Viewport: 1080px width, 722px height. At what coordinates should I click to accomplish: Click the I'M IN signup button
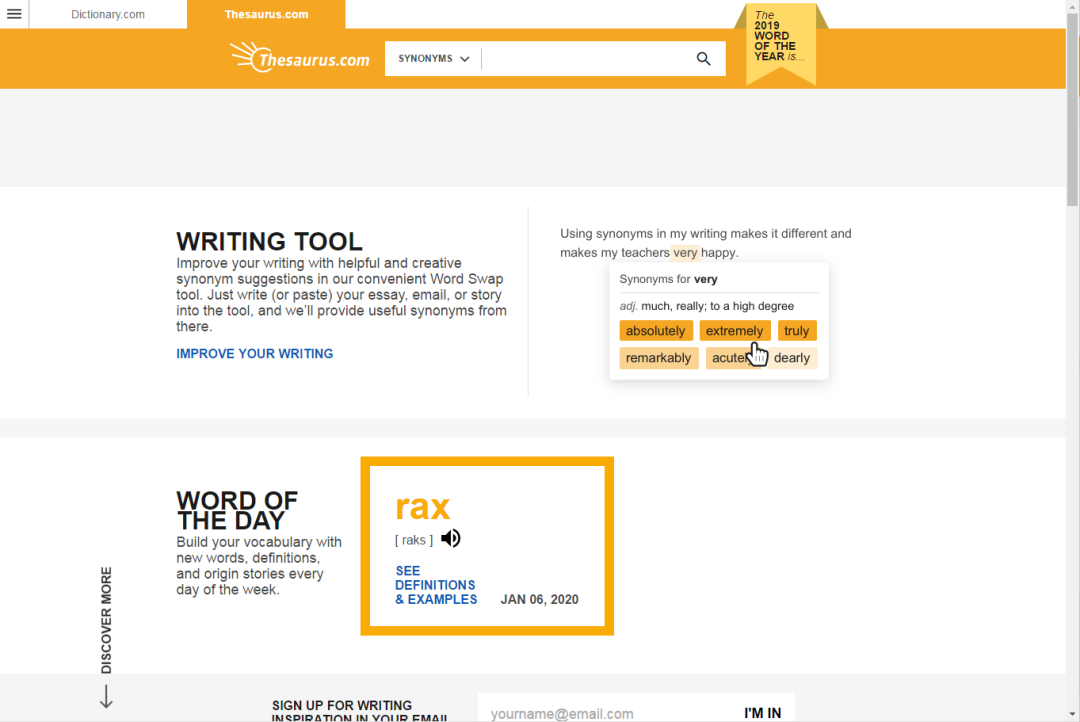pyautogui.click(x=762, y=713)
